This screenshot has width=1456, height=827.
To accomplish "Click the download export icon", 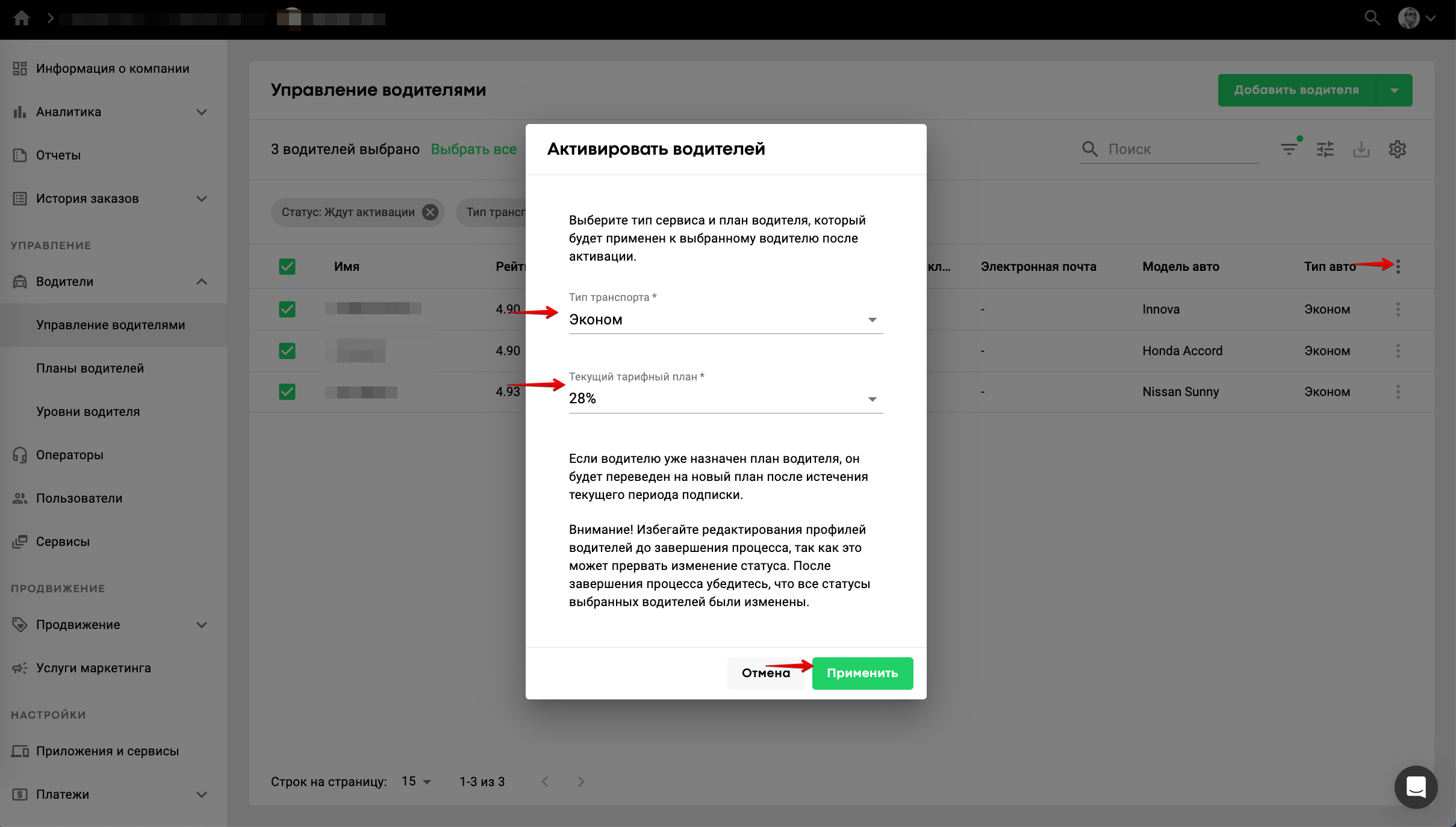I will 1361,149.
